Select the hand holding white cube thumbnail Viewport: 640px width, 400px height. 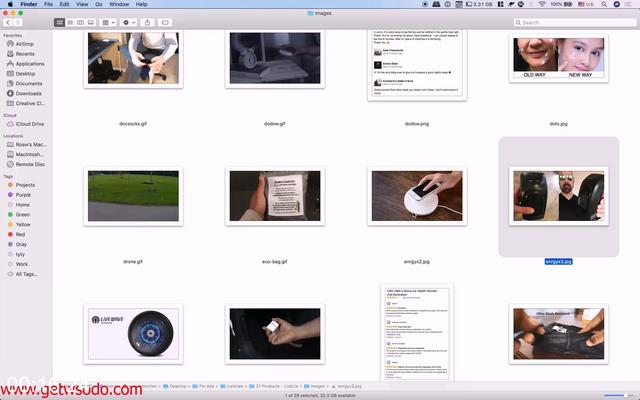pos(275,334)
